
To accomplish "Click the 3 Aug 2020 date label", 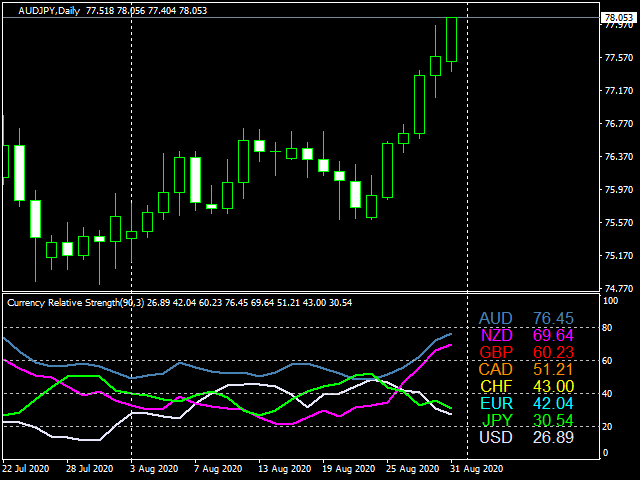I will [154, 469].
